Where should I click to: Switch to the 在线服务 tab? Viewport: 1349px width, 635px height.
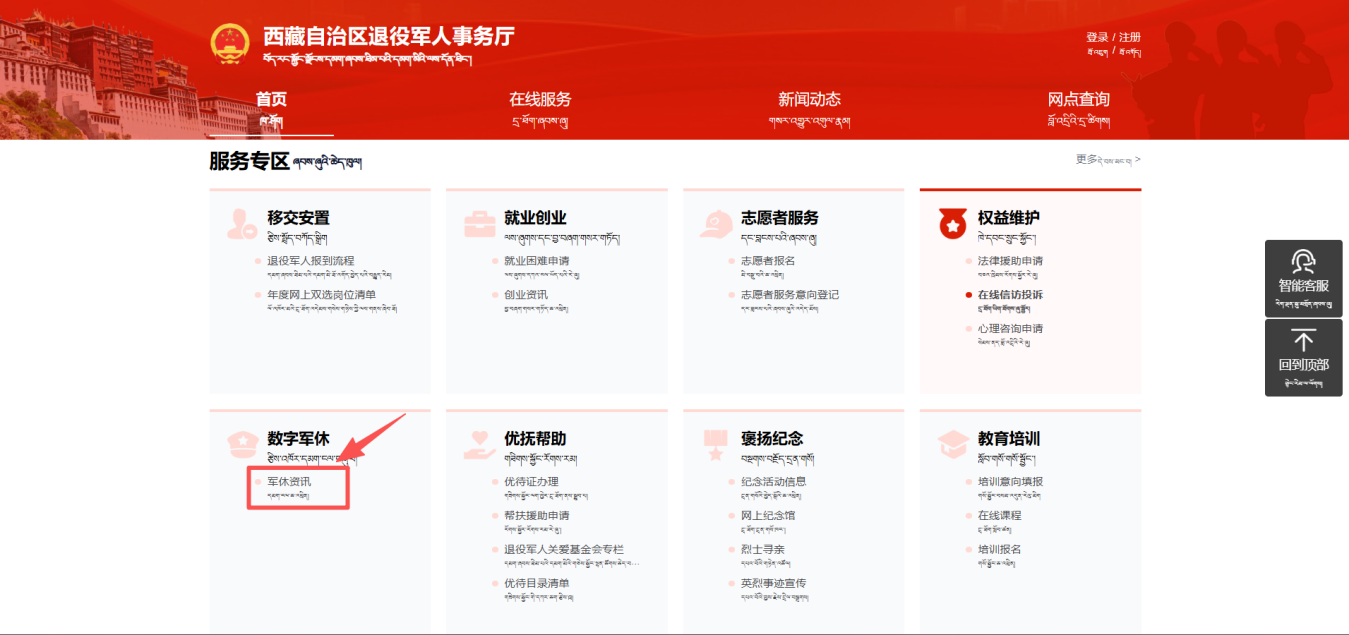click(x=540, y=100)
